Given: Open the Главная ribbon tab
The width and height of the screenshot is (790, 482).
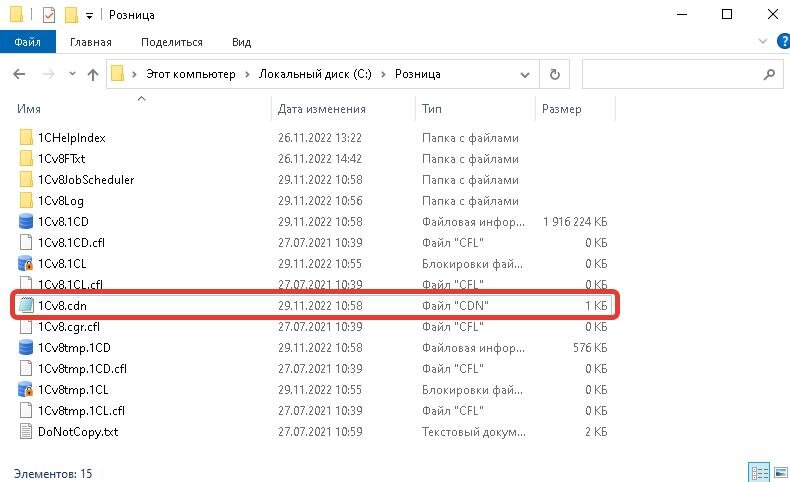Looking at the screenshot, I should coord(91,42).
